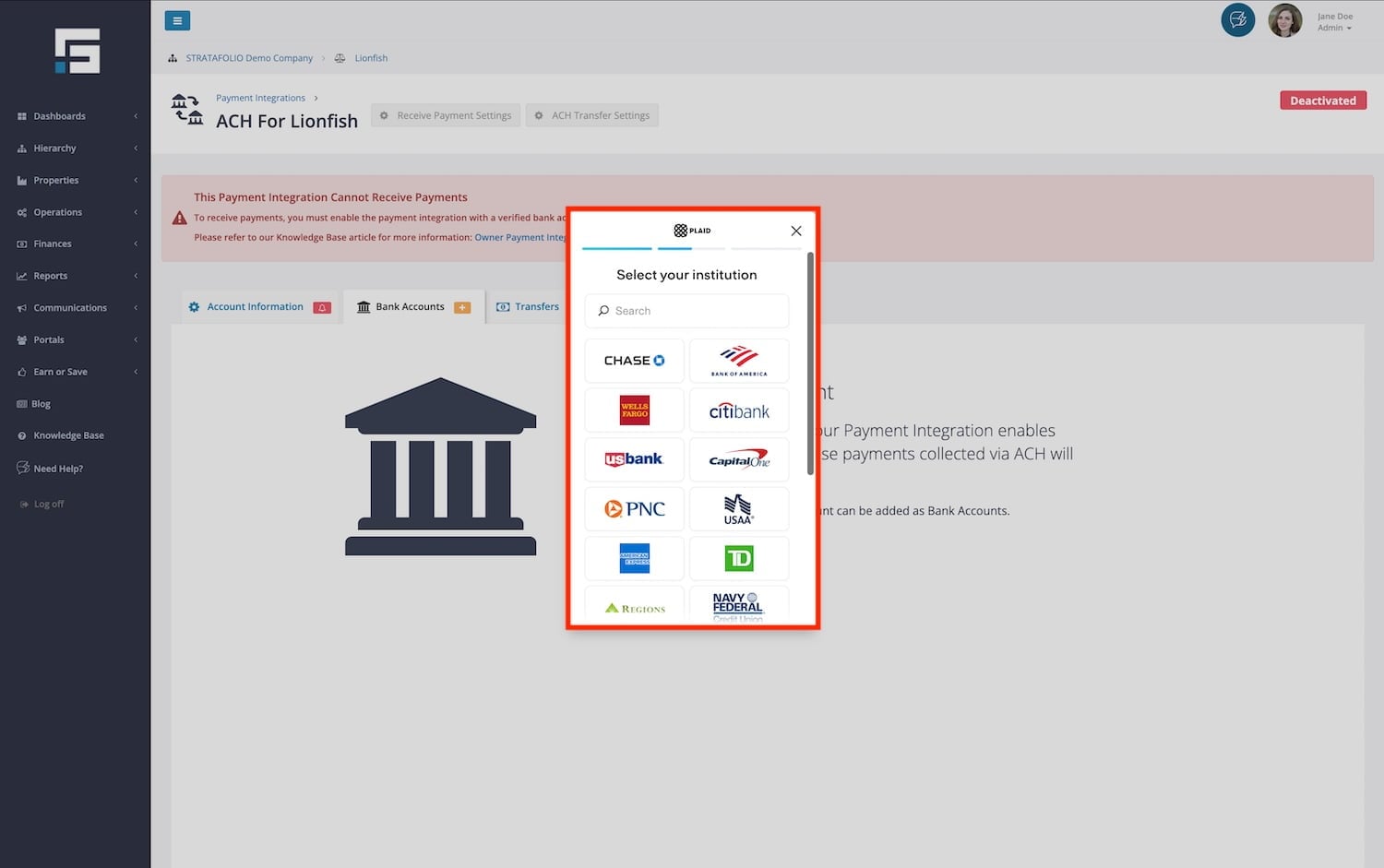Viewport: 1384px width, 868px height.
Task: Open the Payment Integrations breadcrumb link
Action: (x=260, y=98)
